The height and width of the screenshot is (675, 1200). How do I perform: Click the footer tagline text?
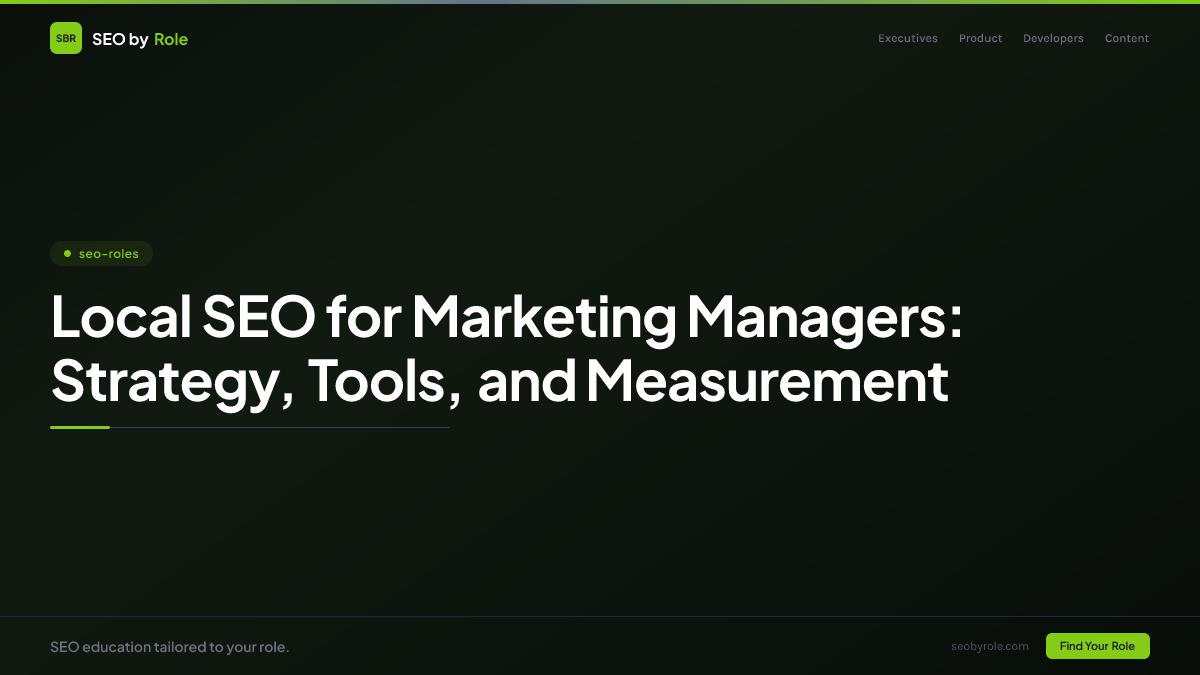[170, 647]
